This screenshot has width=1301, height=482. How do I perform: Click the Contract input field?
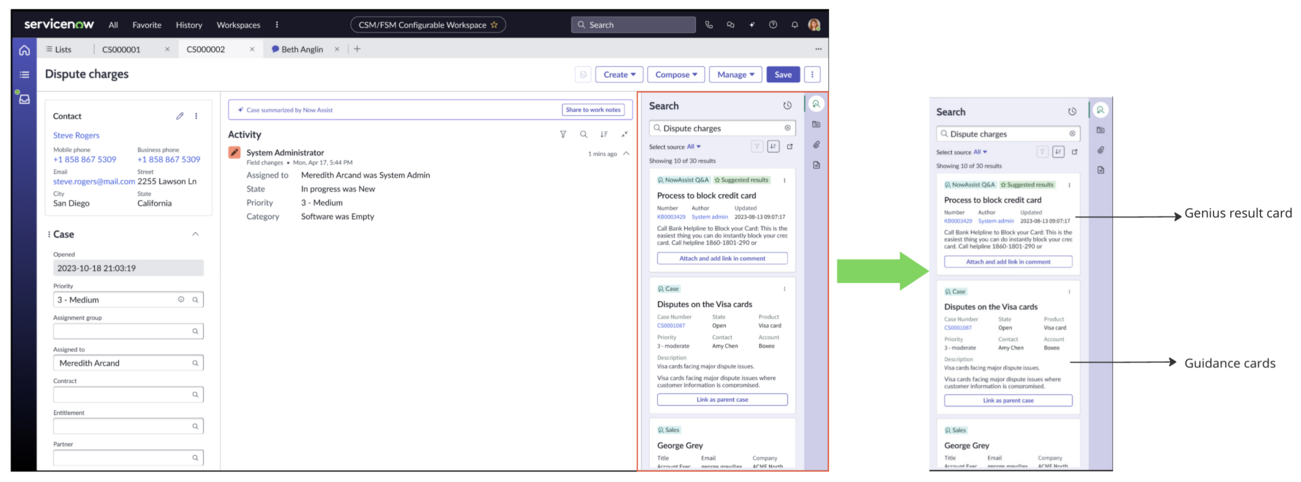tap(128, 395)
